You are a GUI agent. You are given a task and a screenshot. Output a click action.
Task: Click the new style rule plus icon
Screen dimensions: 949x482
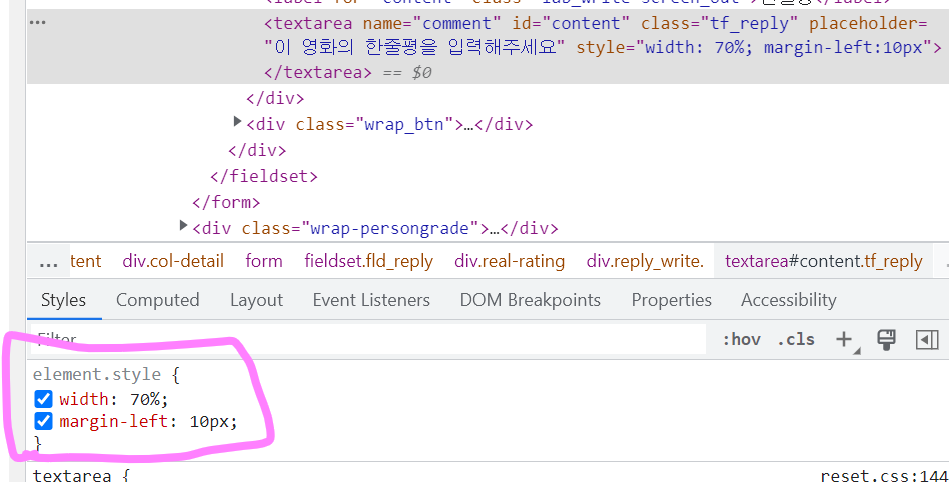pos(844,340)
